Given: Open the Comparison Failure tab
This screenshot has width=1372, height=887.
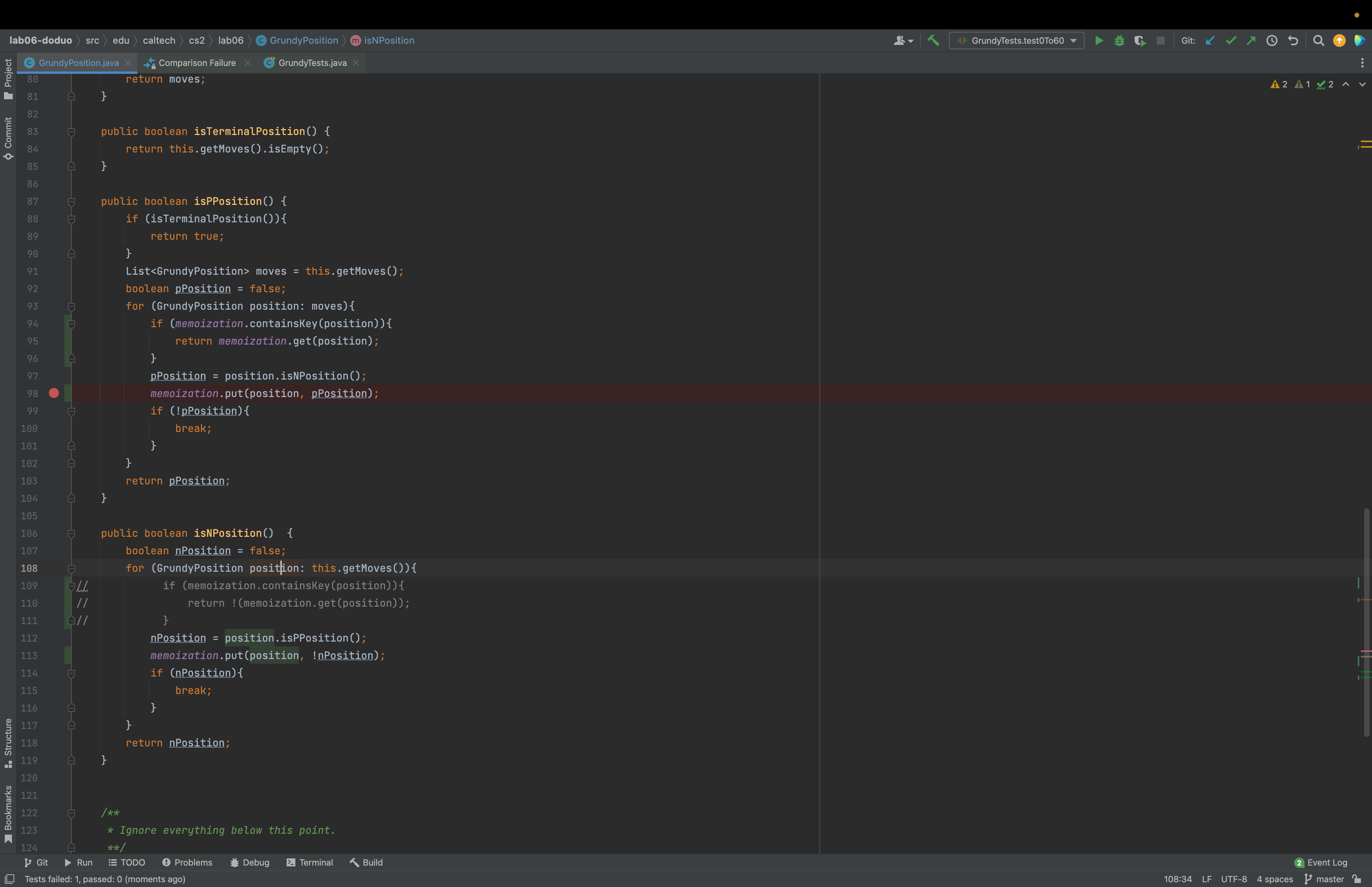Looking at the screenshot, I should (x=197, y=63).
